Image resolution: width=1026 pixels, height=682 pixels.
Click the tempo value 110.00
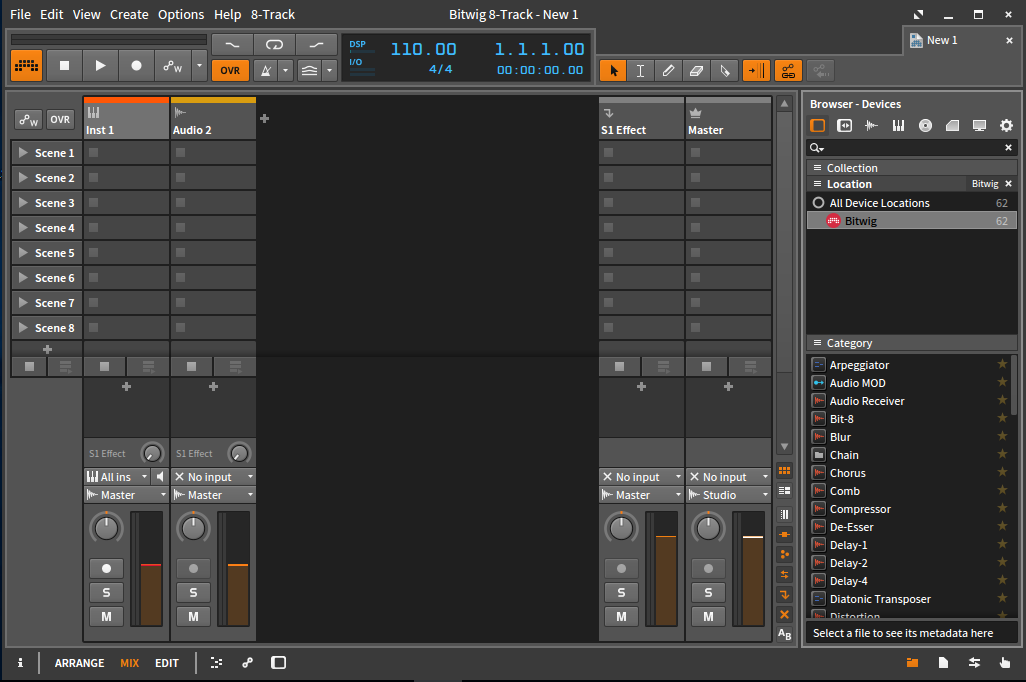point(423,49)
